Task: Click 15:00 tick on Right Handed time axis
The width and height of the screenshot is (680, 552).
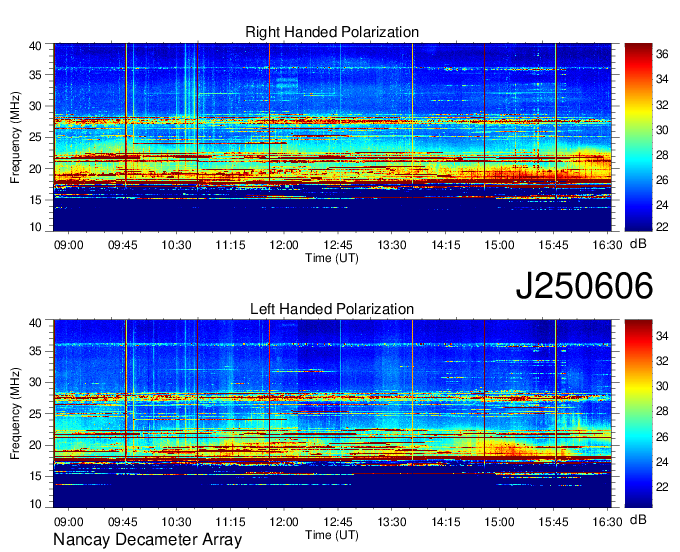Action: [499, 245]
